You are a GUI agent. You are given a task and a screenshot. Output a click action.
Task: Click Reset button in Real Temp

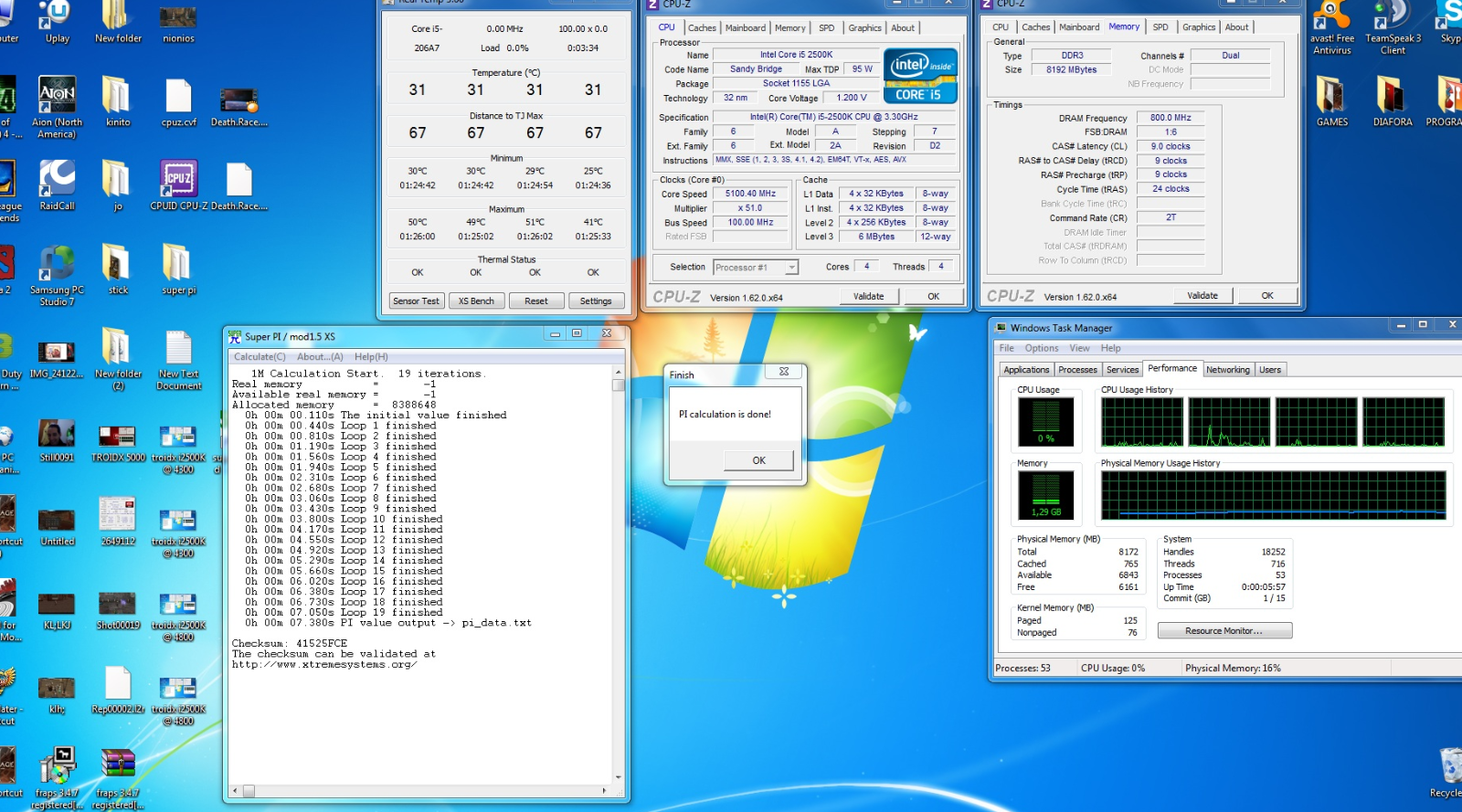(x=536, y=301)
